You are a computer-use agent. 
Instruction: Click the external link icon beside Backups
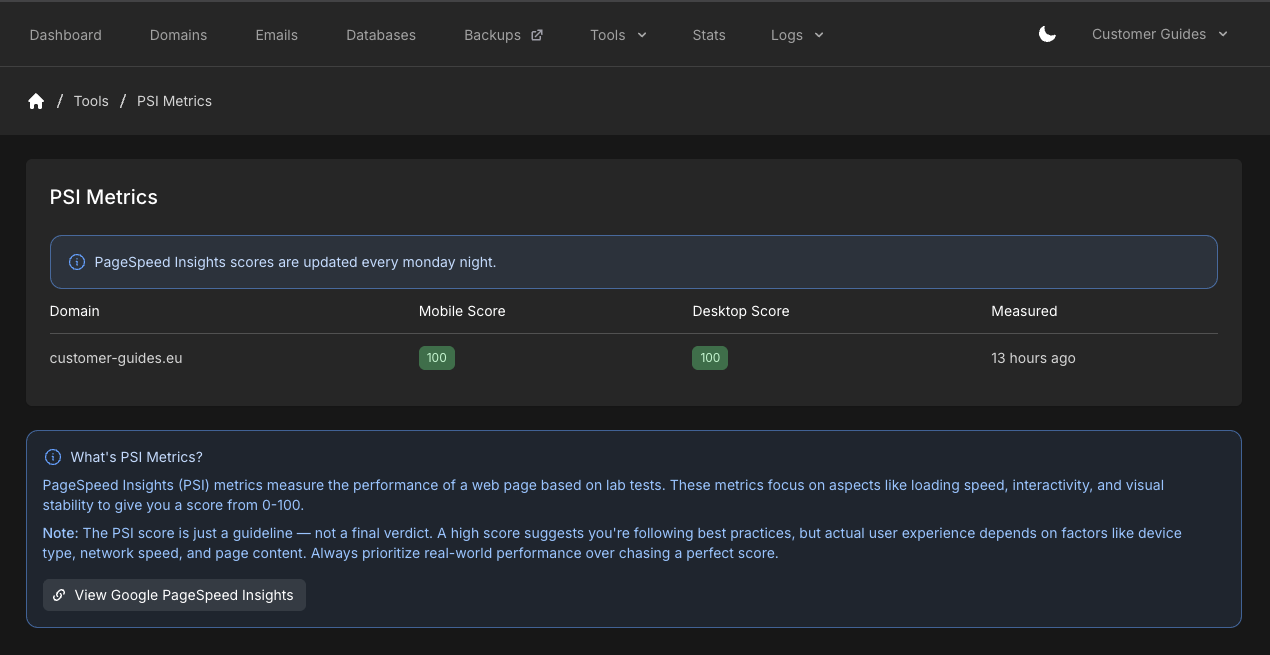537,35
